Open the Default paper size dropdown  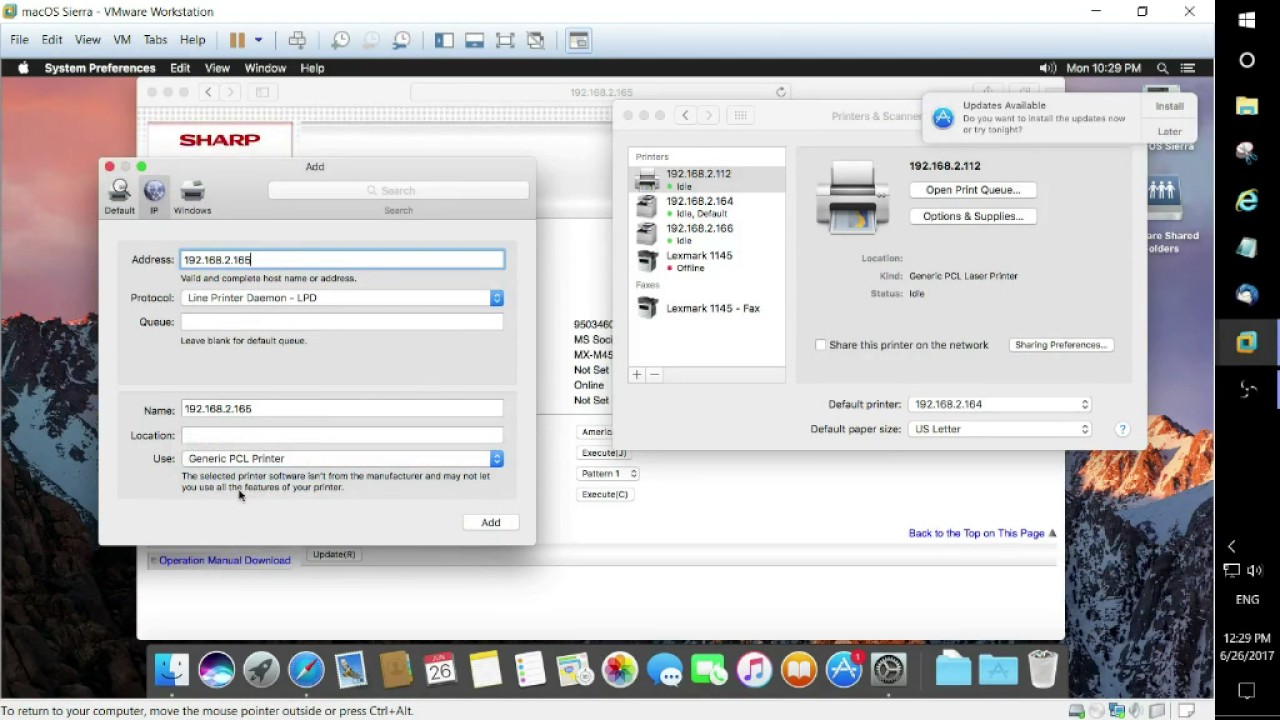(1000, 429)
